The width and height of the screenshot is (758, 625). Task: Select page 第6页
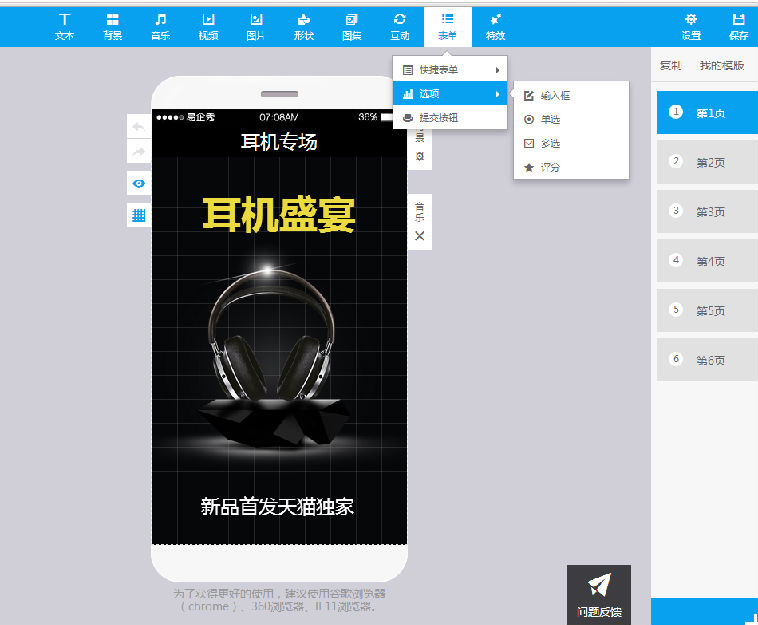tap(707, 360)
